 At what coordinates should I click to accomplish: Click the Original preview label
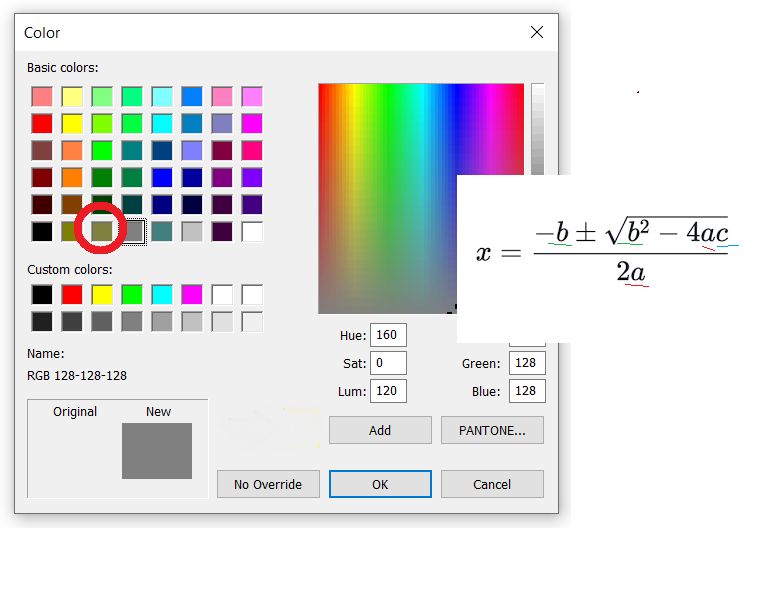point(75,411)
